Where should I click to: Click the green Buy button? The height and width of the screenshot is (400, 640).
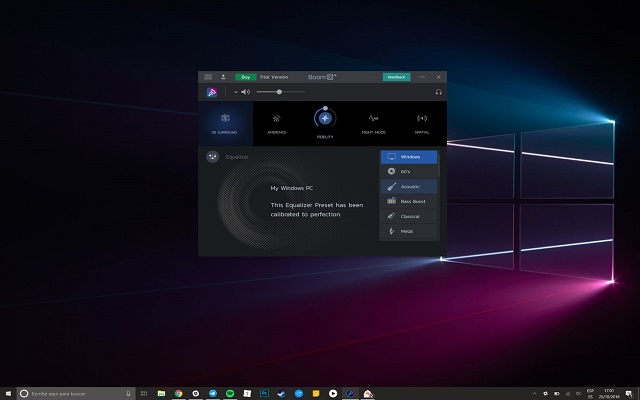(245, 77)
